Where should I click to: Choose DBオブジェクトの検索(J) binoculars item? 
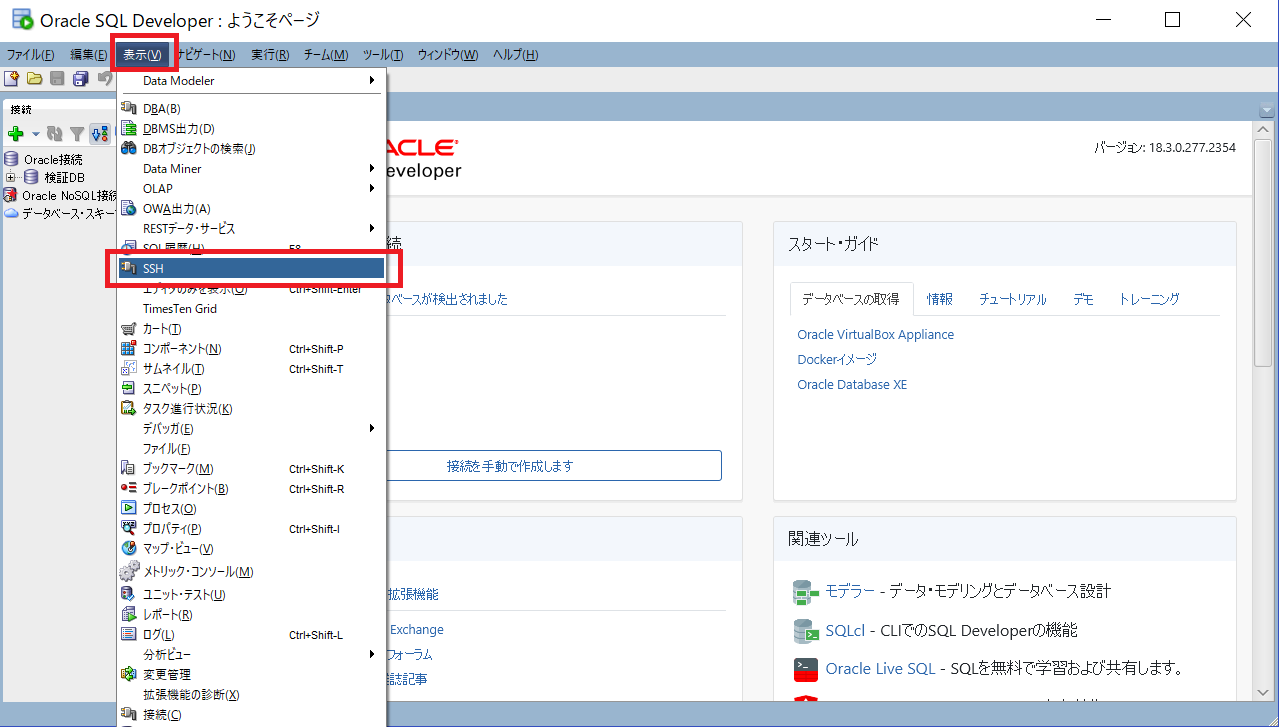click(x=251, y=148)
